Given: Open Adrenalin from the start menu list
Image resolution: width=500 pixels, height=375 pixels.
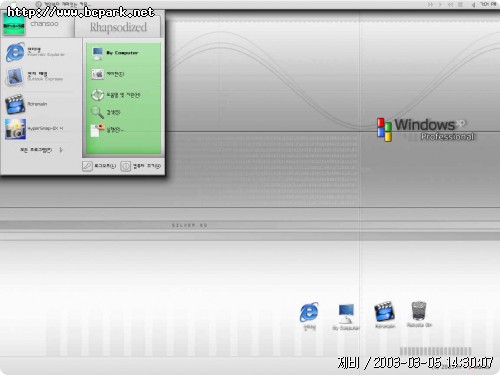Looking at the screenshot, I should click(27, 104).
